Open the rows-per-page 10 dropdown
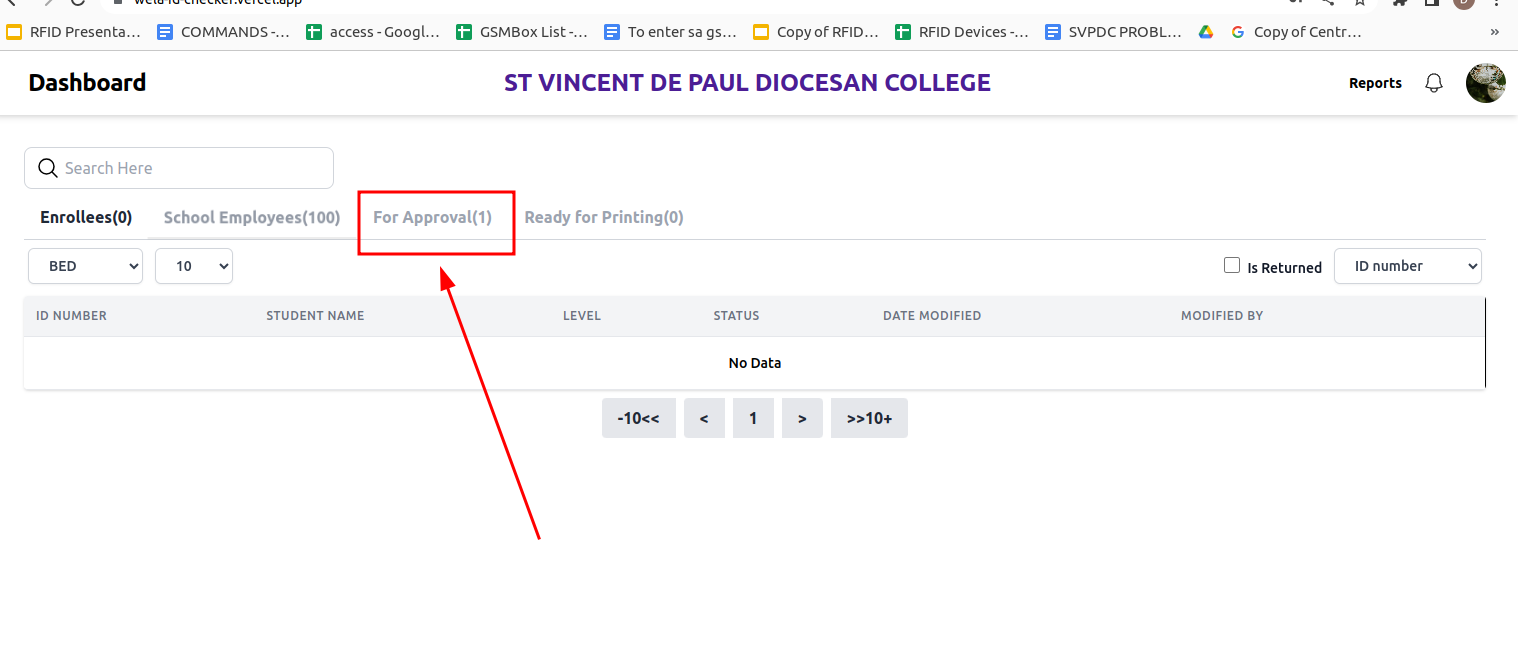This screenshot has height=653, width=1518. tap(194, 266)
